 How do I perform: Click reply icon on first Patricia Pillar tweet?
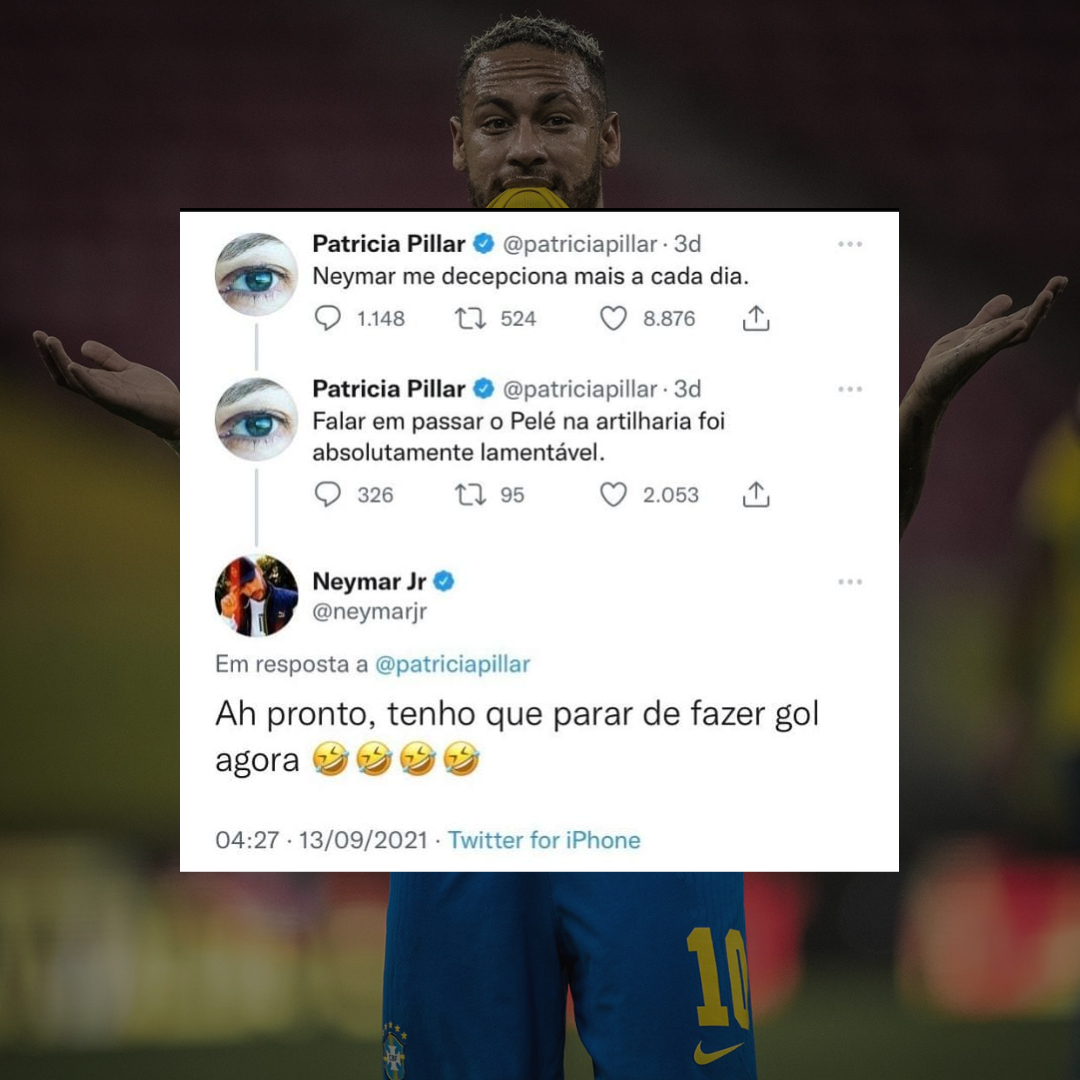pos(327,318)
